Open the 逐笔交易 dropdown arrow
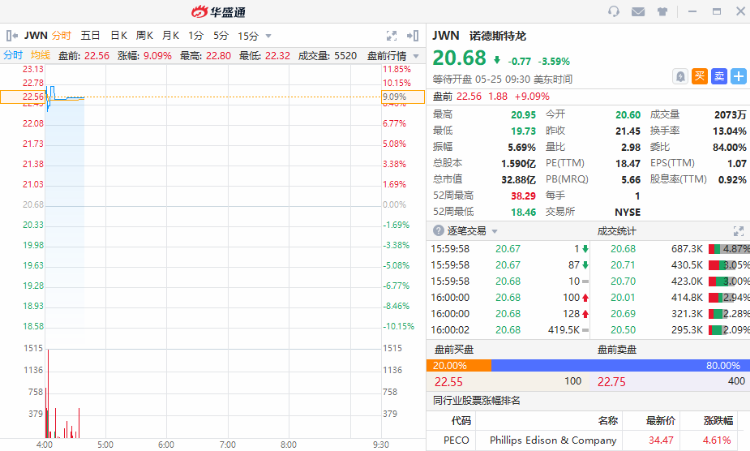Viewport: 750px width, 451px height. click(x=495, y=231)
